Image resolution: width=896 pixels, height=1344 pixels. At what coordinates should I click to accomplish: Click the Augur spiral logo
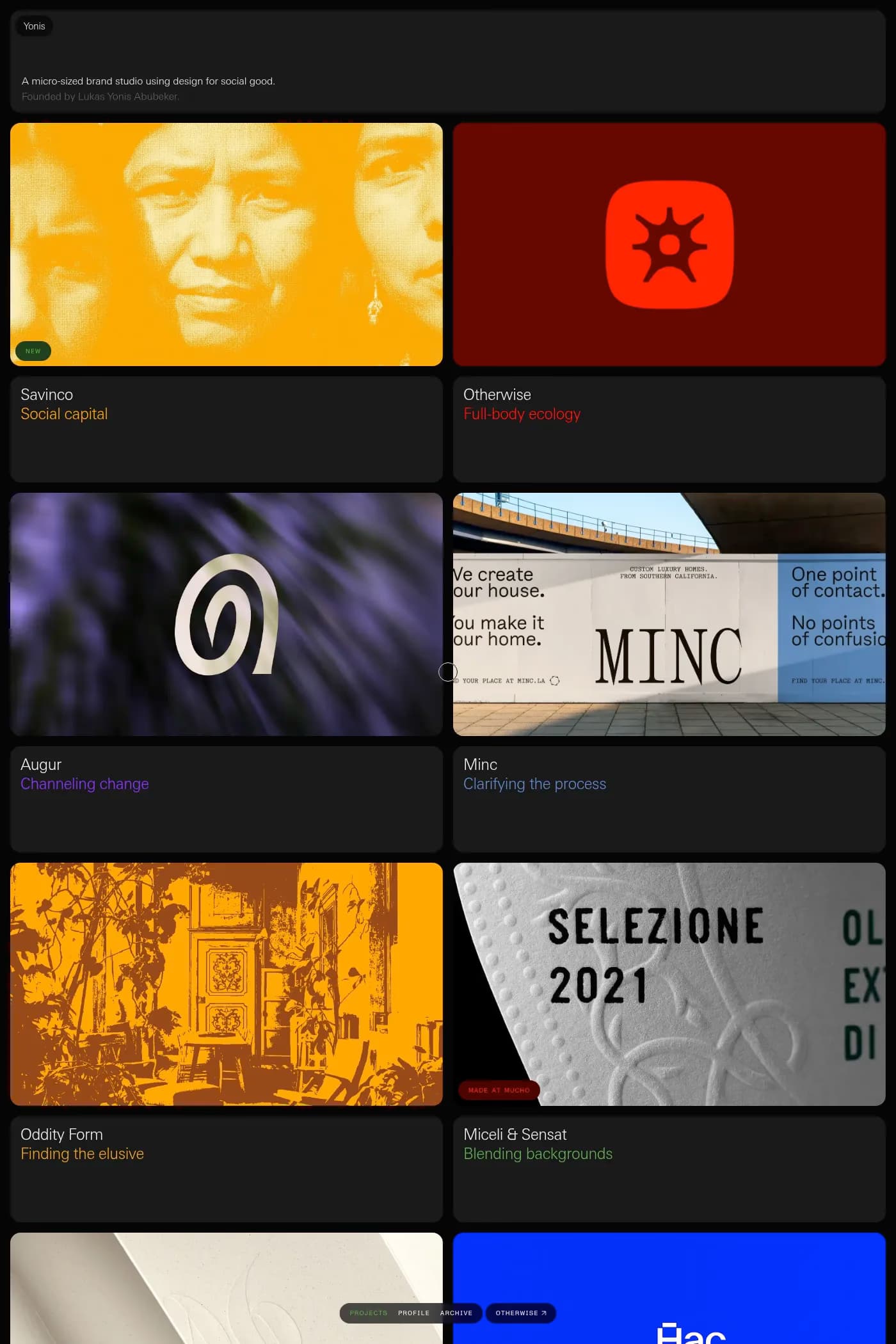click(227, 614)
